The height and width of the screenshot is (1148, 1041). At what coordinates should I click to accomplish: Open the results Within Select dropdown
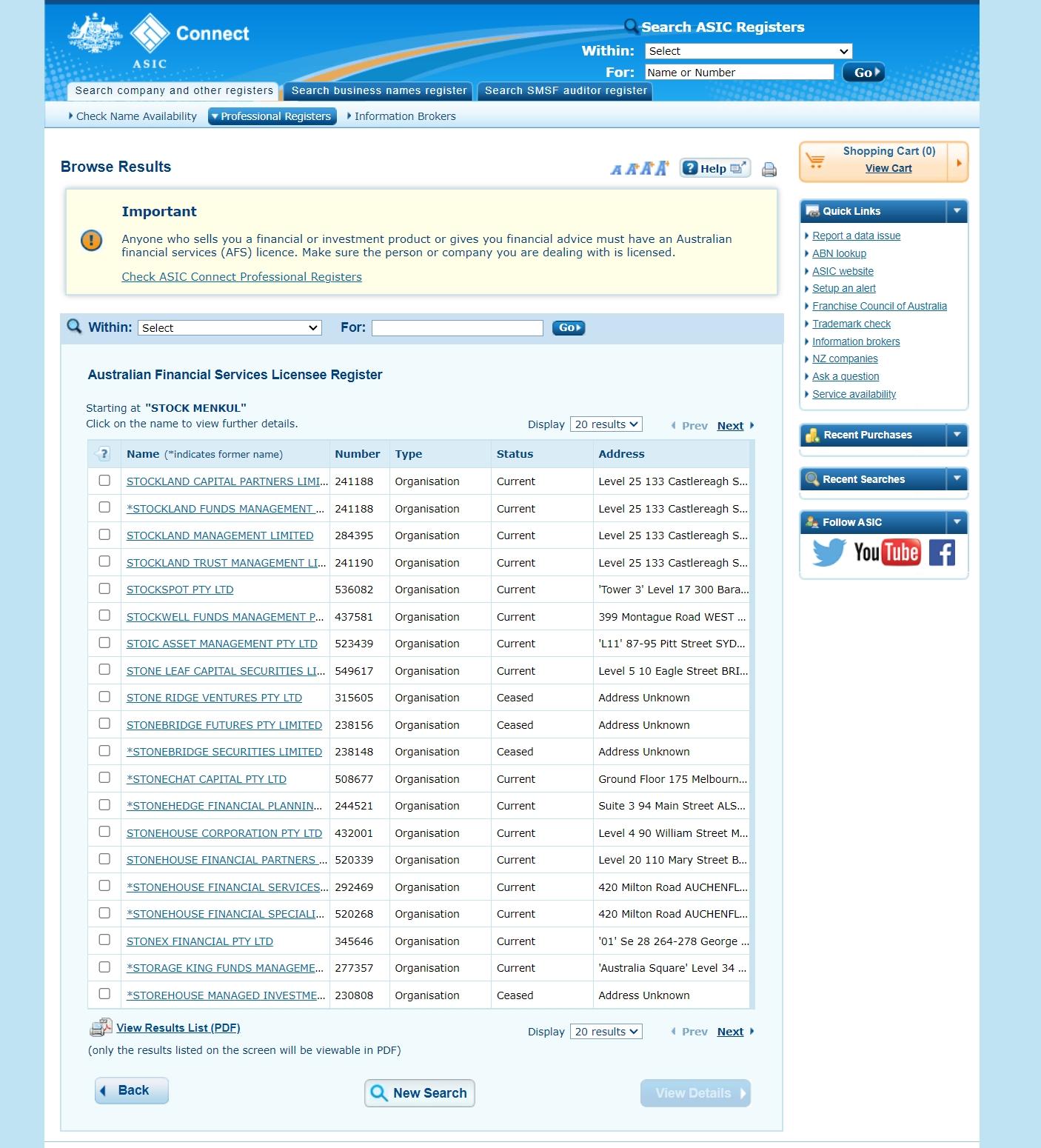pos(230,328)
